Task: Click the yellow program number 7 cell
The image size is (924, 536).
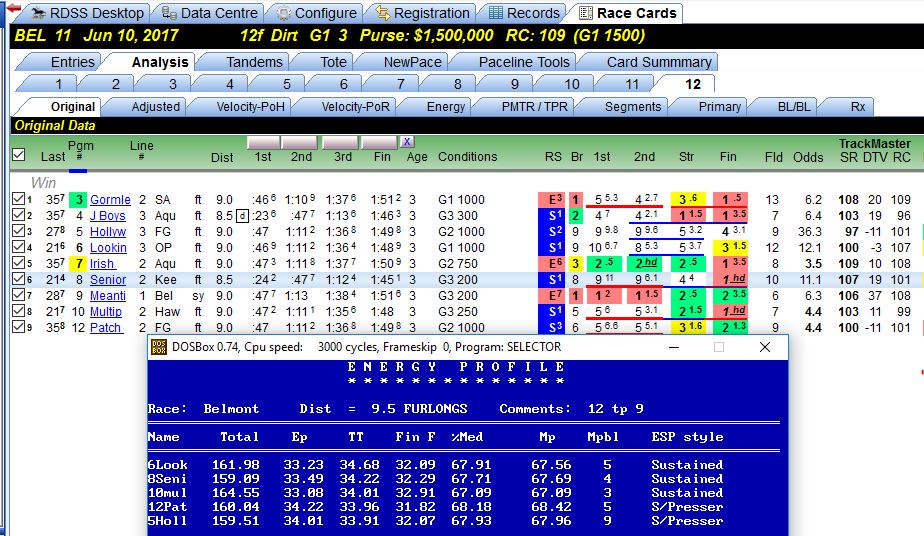Action: pos(78,263)
